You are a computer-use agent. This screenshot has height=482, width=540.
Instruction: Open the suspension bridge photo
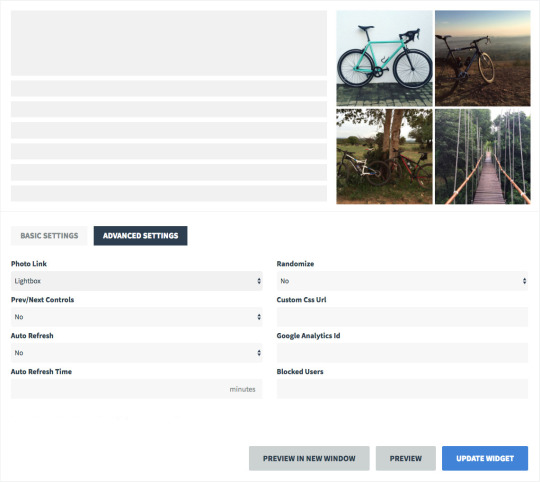[x=483, y=157]
